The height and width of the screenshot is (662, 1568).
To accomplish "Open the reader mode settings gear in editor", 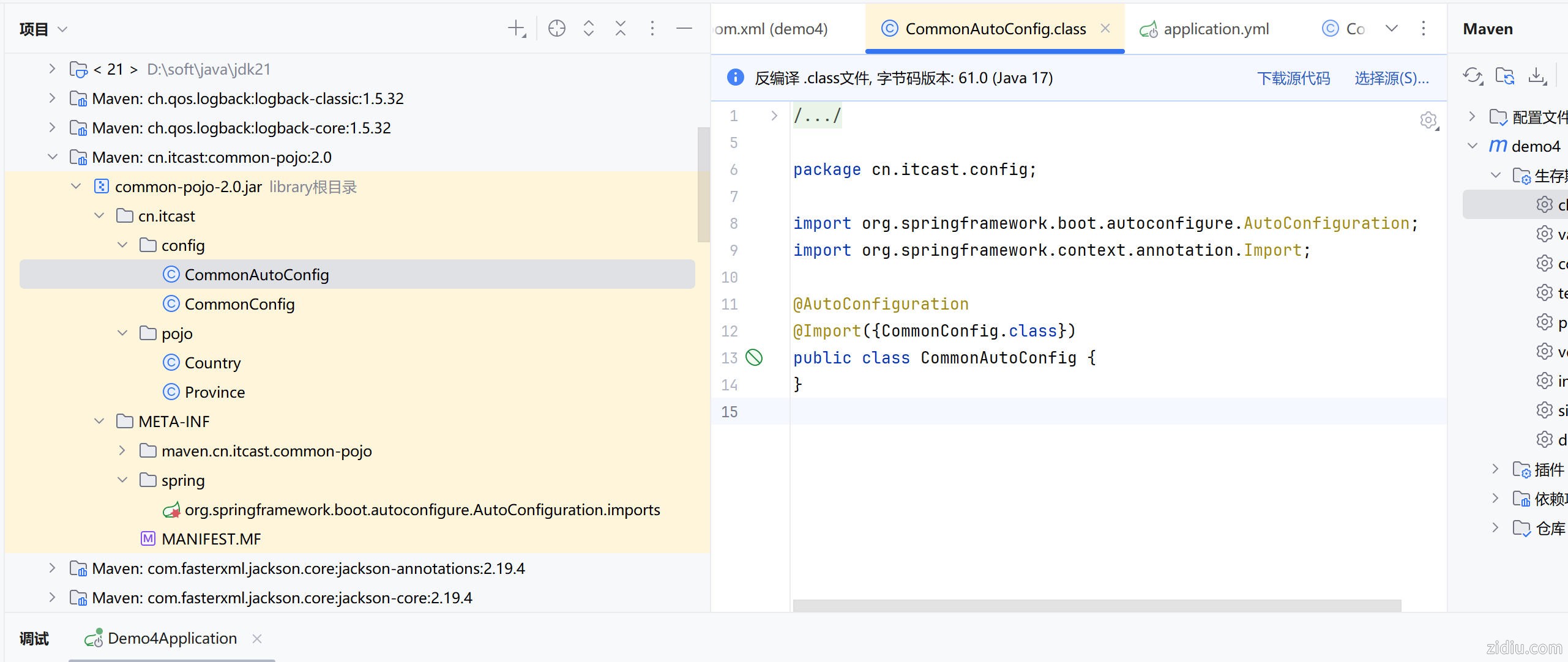I will point(1428,120).
